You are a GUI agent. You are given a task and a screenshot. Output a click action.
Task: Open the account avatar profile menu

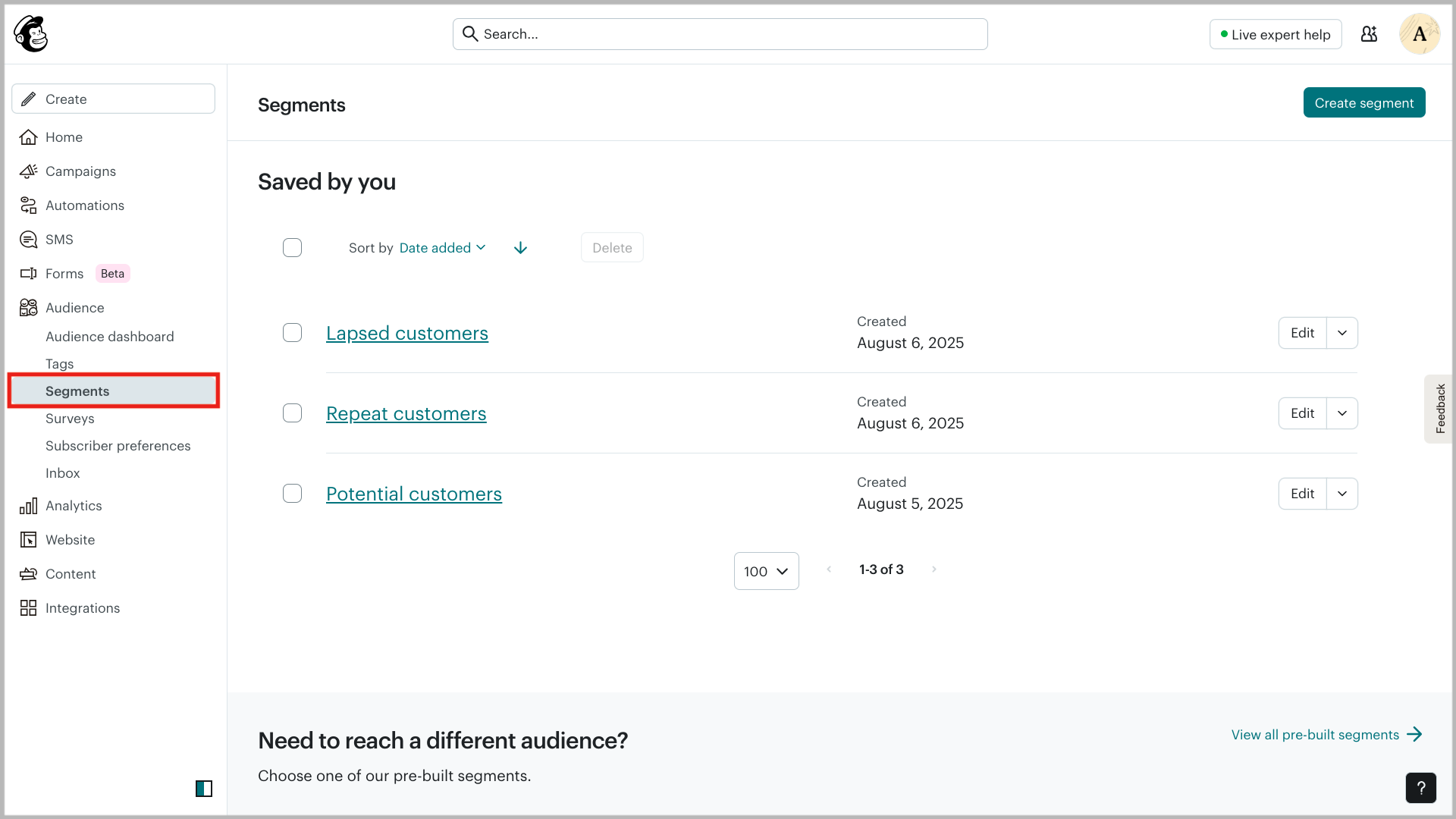point(1419,34)
